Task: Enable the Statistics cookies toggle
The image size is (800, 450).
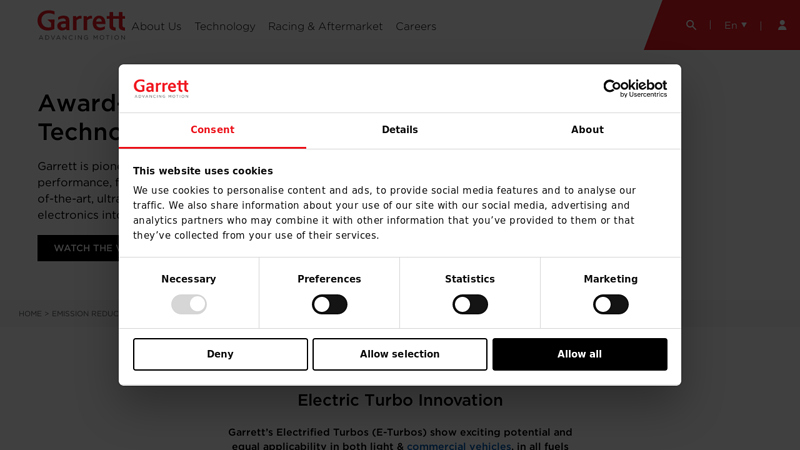Action: click(x=470, y=304)
